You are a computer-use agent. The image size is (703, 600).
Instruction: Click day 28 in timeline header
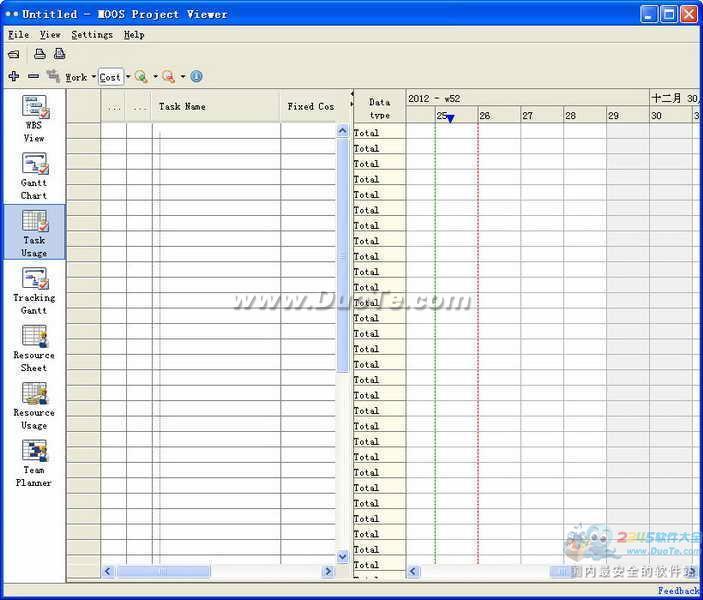click(585, 115)
